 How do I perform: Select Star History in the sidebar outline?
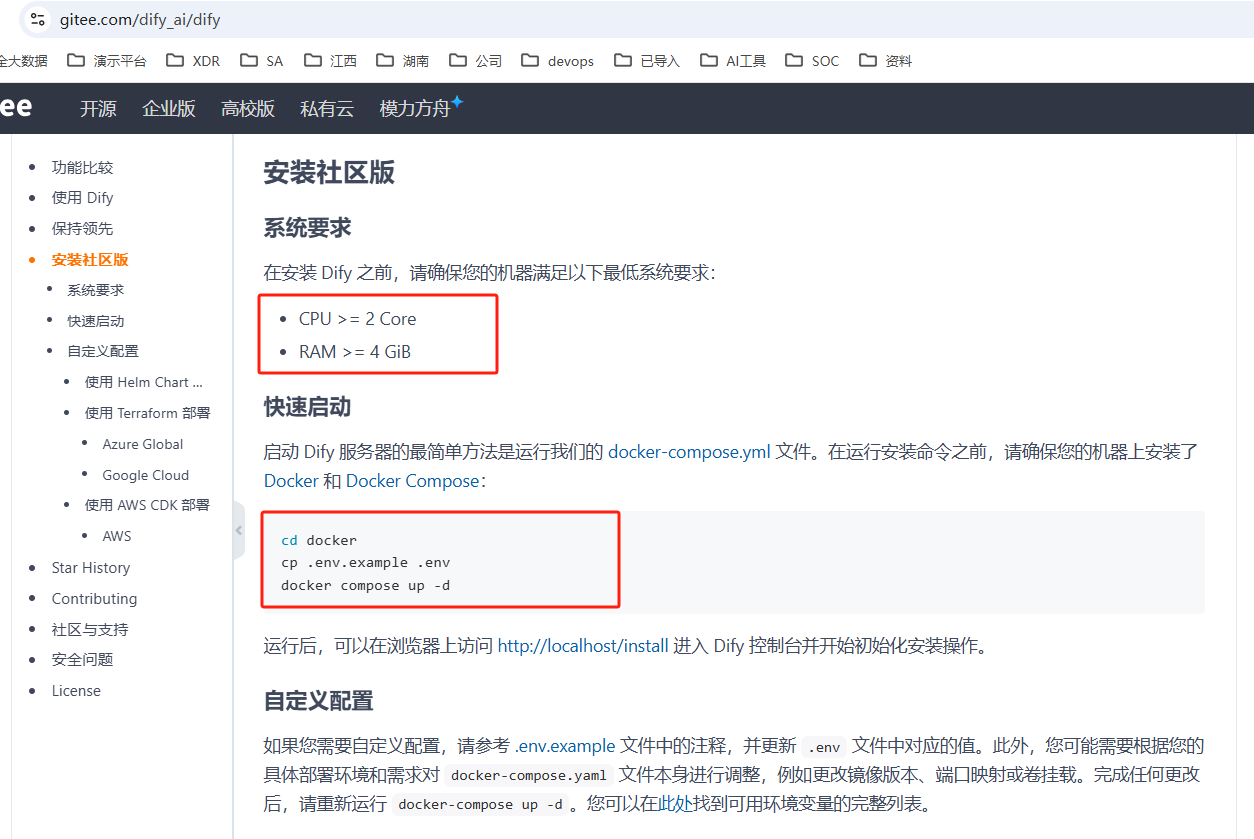coord(91,568)
